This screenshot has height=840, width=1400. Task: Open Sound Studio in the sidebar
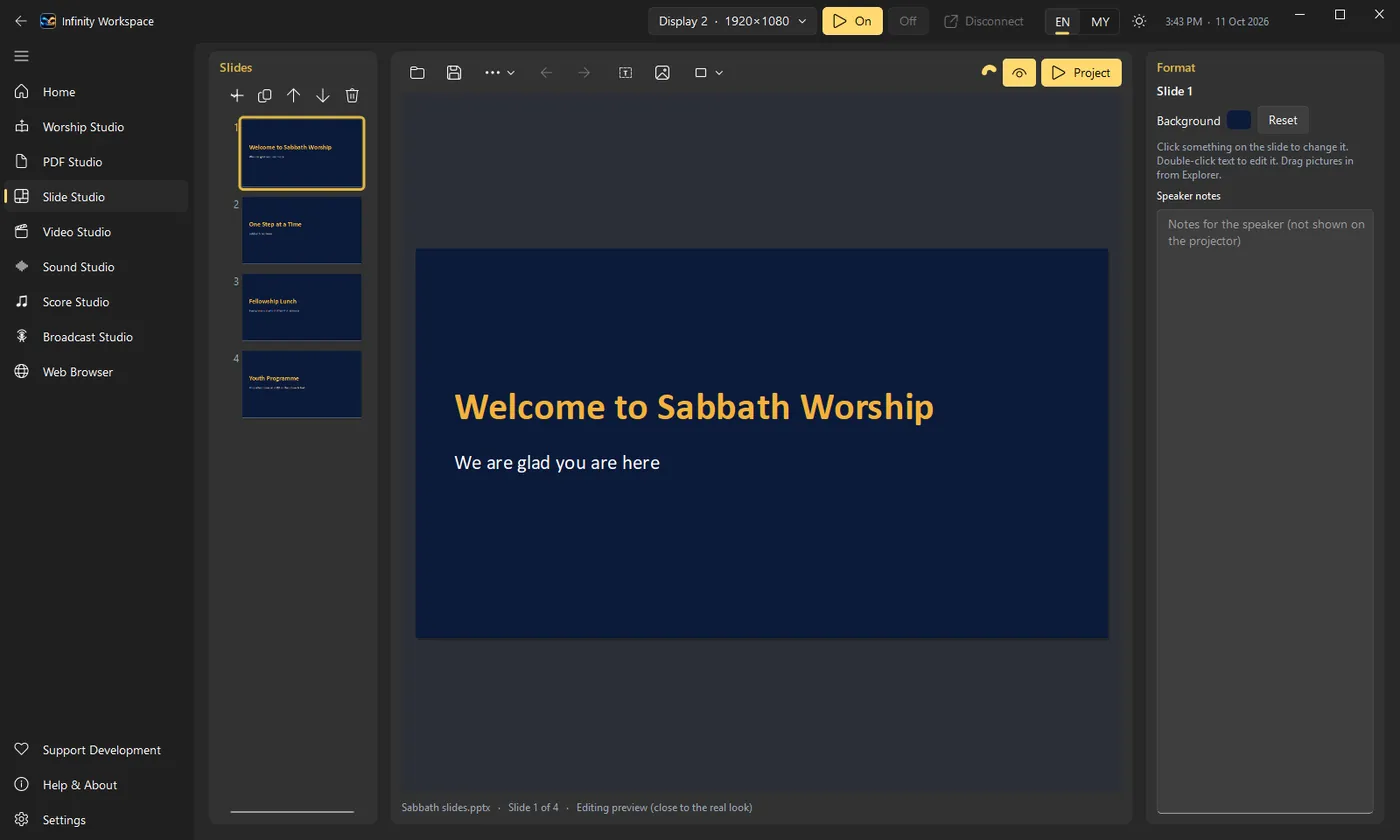pyautogui.click(x=96, y=267)
